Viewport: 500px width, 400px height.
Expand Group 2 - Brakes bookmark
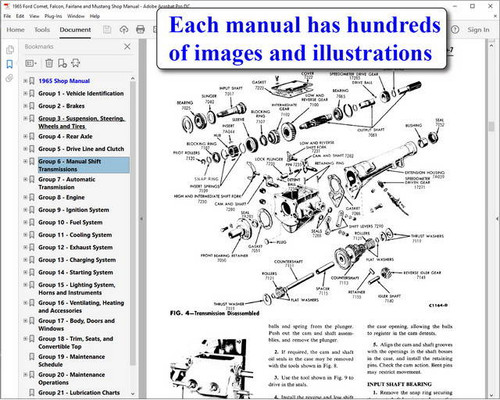point(25,106)
